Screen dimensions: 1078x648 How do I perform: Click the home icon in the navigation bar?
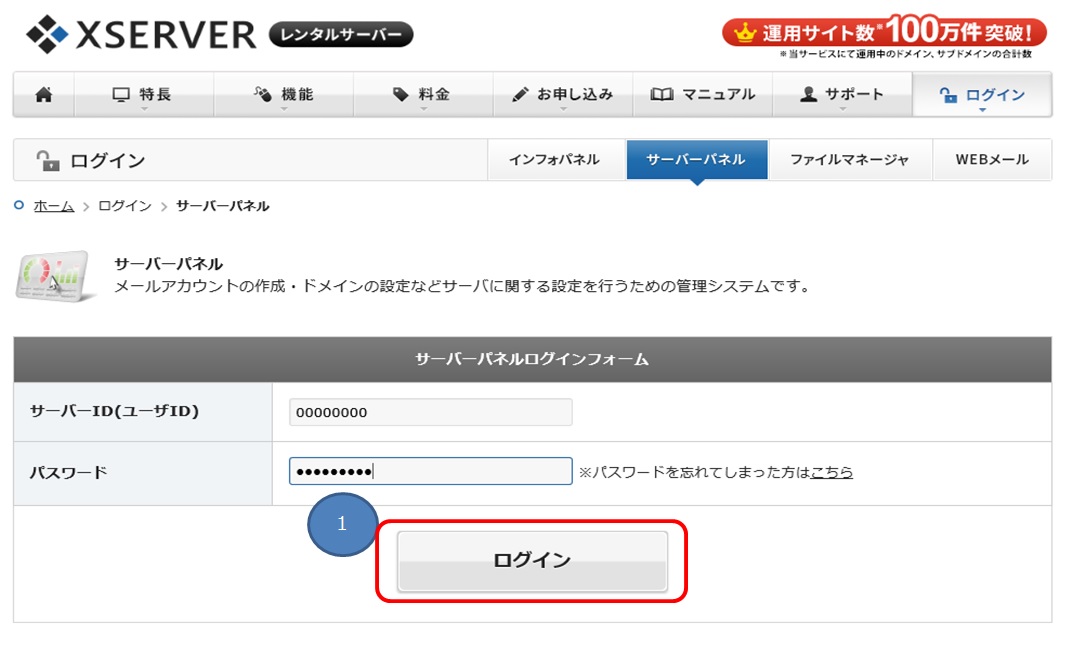pos(41,94)
